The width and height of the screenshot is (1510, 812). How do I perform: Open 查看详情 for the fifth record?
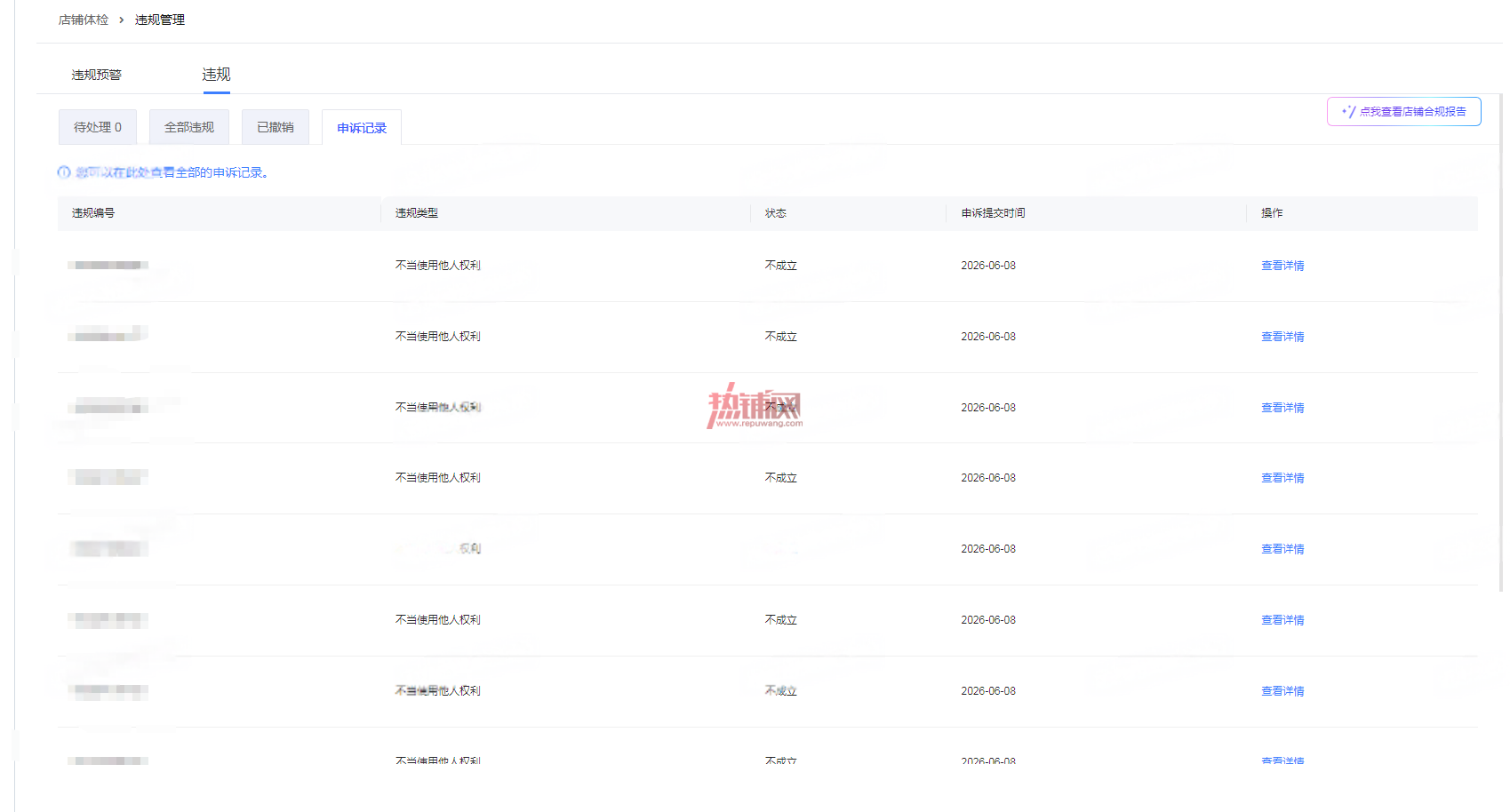pos(1282,549)
